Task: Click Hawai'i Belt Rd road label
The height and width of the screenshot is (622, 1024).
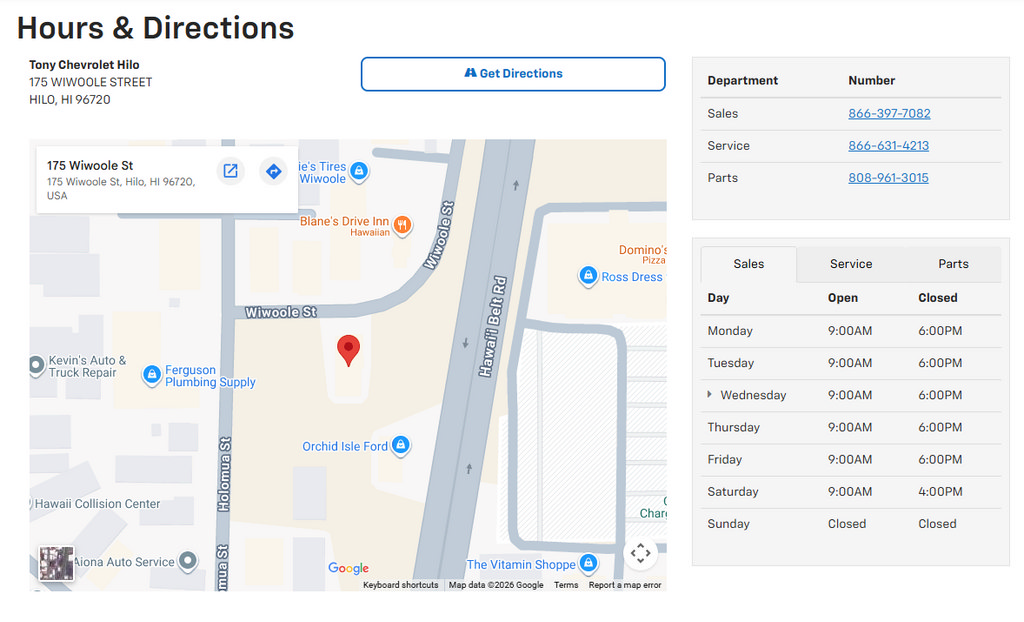Action: click(x=492, y=327)
